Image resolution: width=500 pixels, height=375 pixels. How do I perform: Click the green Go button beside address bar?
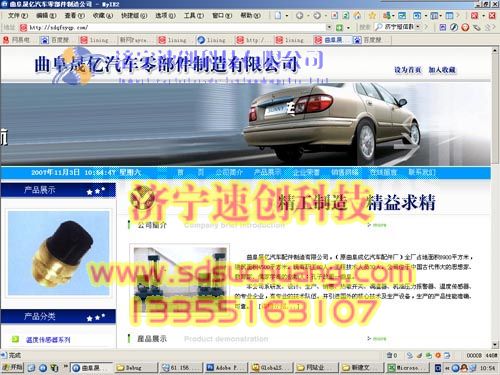tap(339, 27)
